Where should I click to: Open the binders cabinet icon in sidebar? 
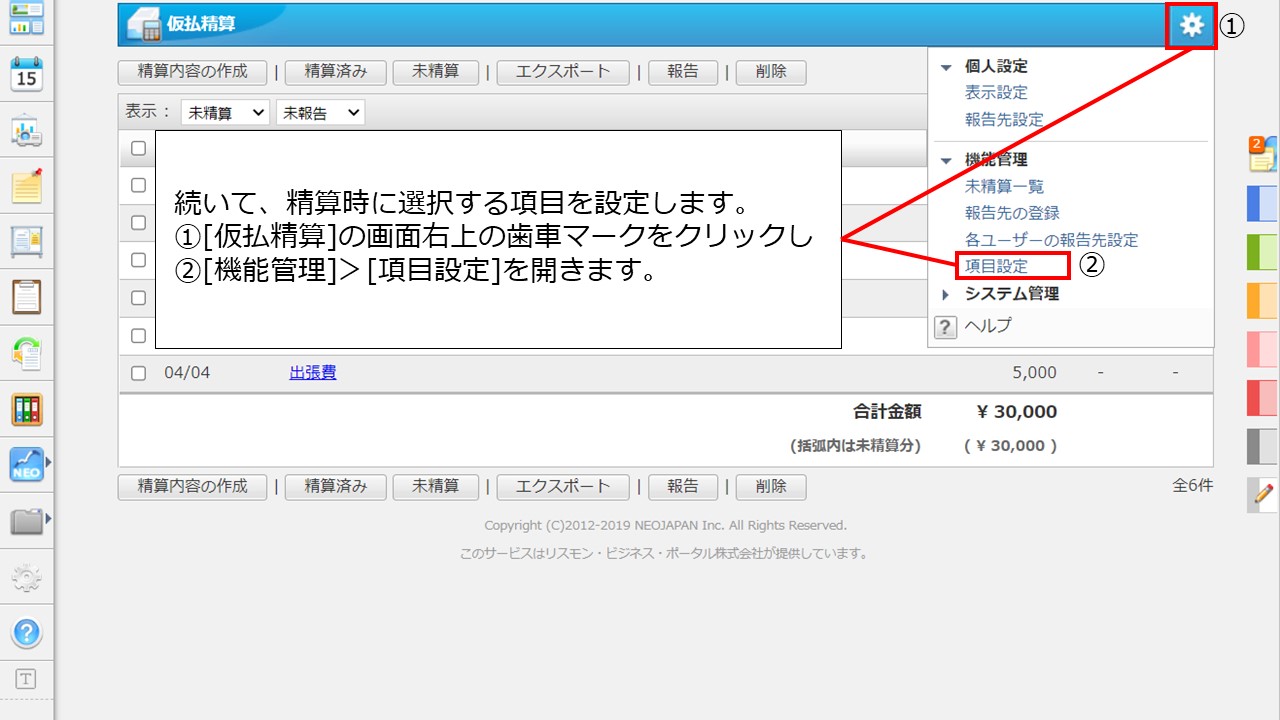[26, 409]
